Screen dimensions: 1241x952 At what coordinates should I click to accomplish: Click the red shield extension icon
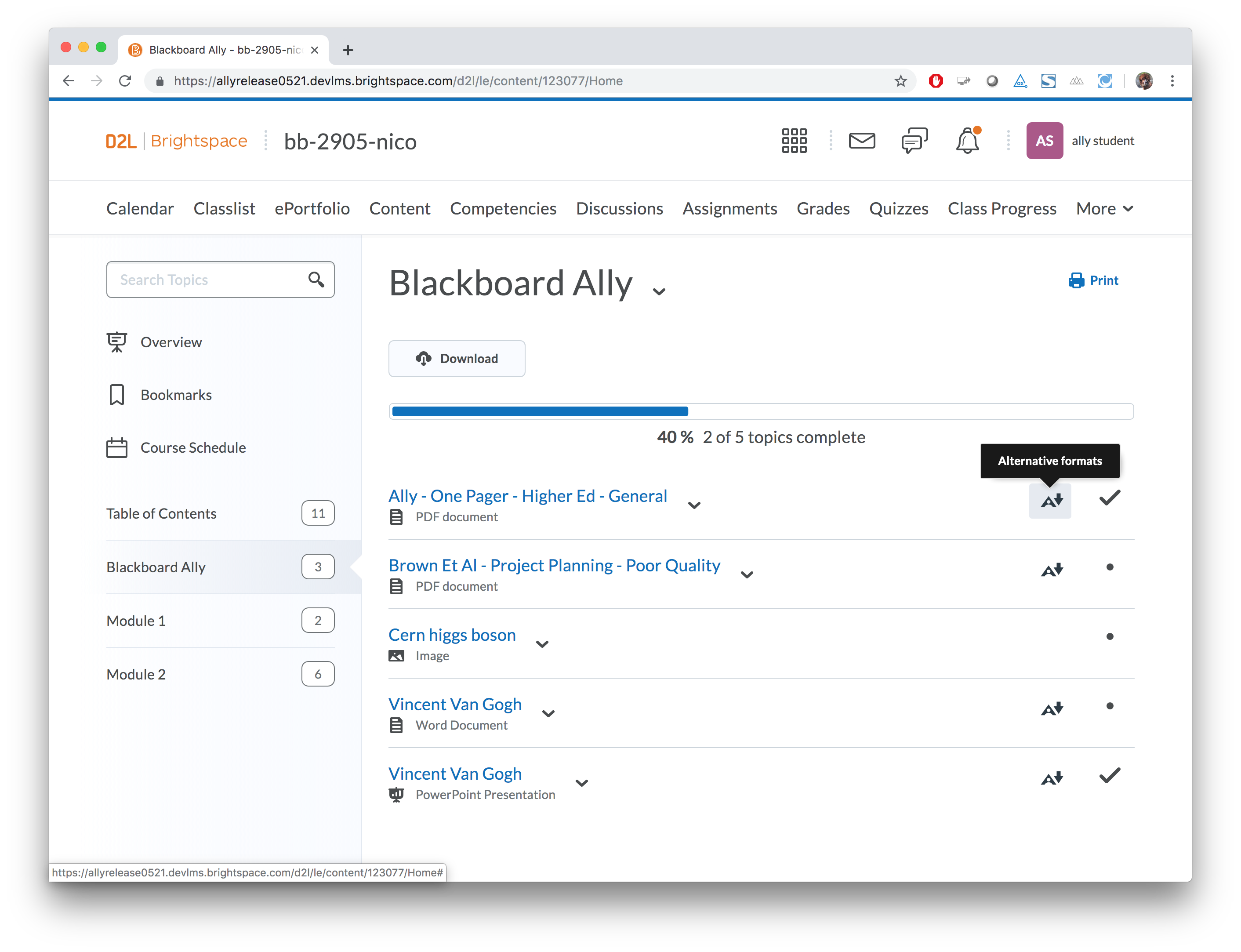pyautogui.click(x=936, y=81)
